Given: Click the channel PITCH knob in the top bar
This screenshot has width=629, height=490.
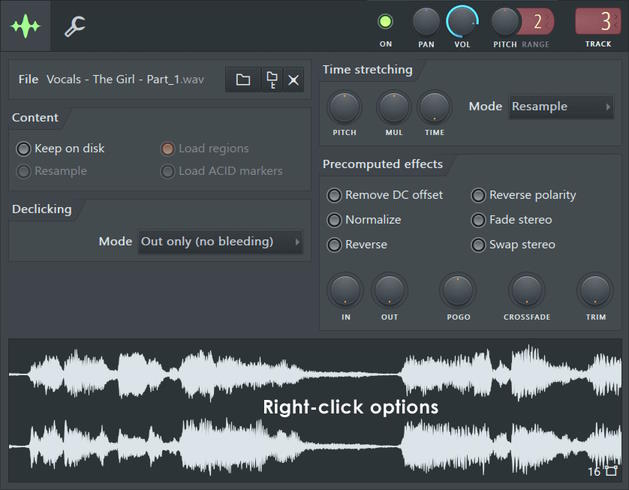Looking at the screenshot, I should (505, 21).
